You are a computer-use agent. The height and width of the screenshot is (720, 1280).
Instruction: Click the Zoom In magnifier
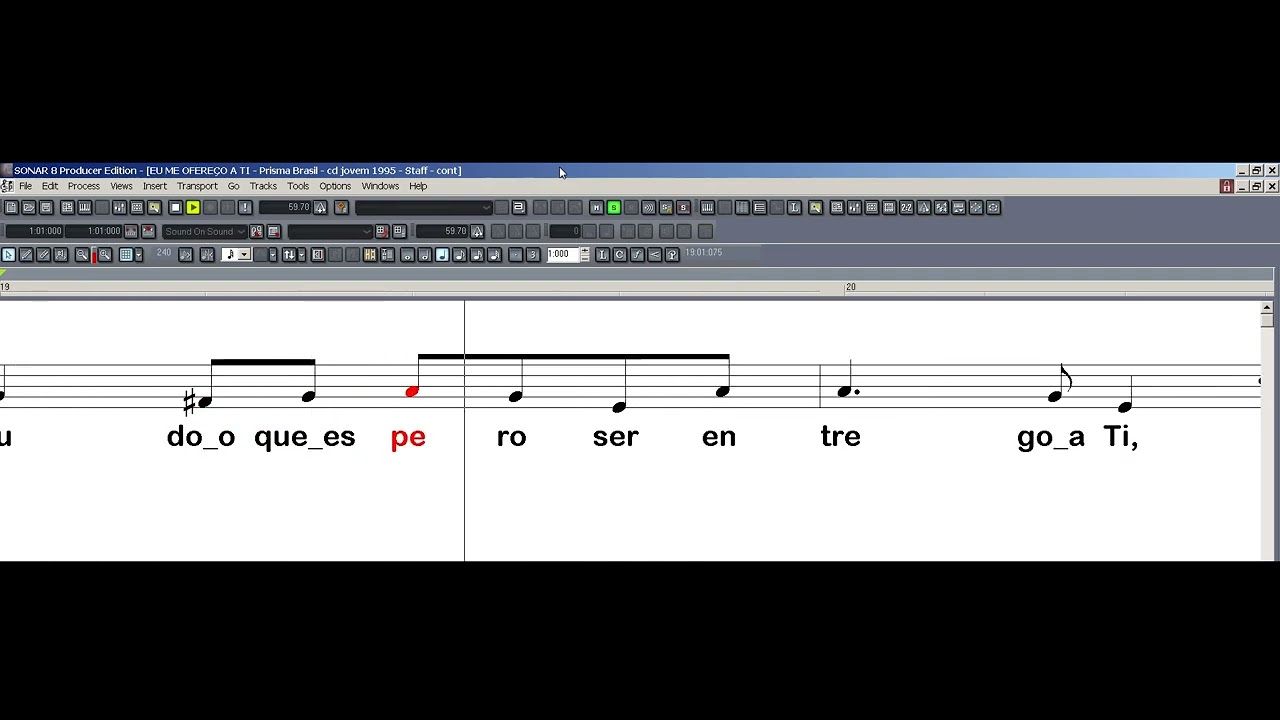(104, 255)
